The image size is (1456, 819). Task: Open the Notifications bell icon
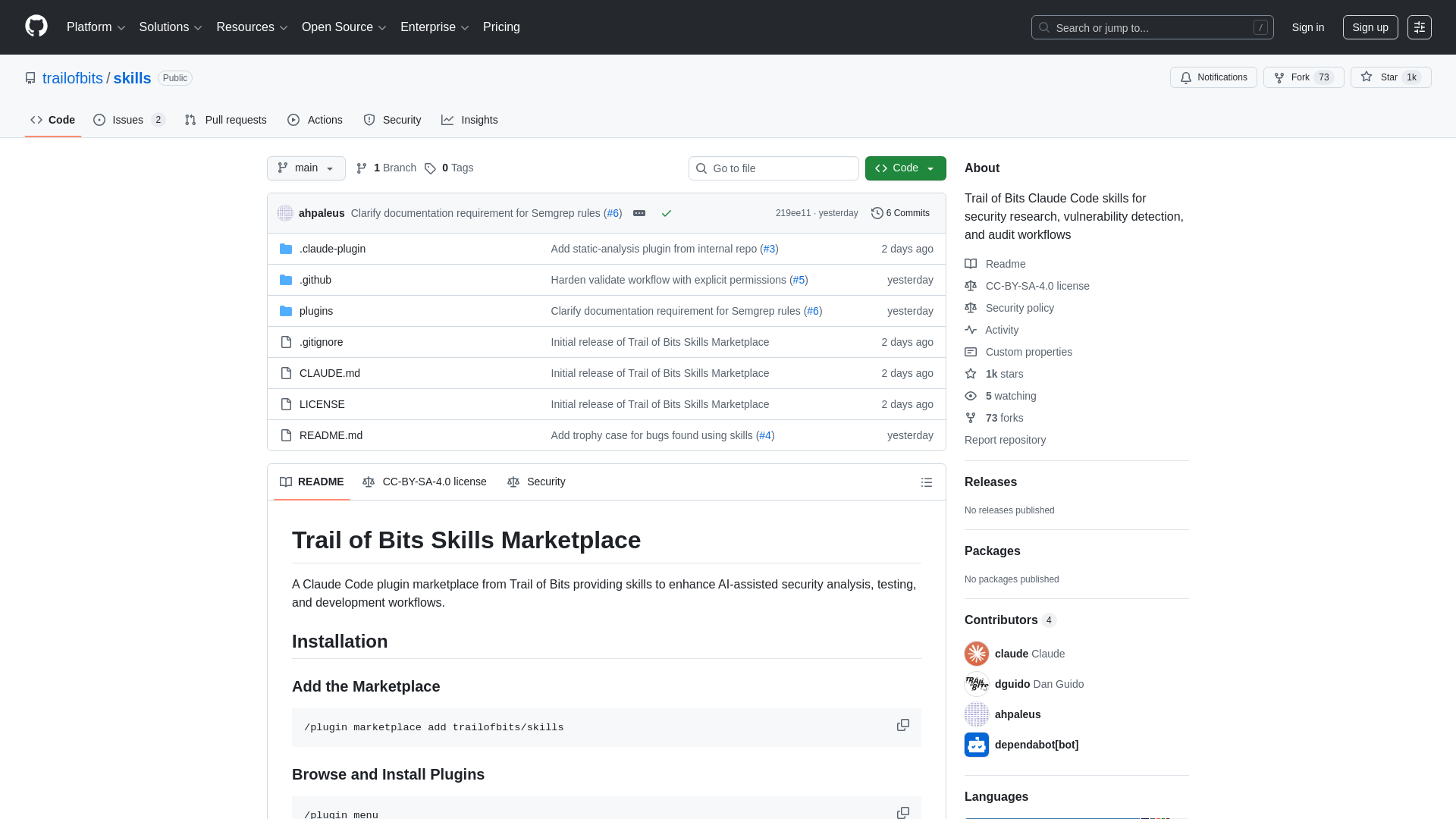[x=1186, y=77]
